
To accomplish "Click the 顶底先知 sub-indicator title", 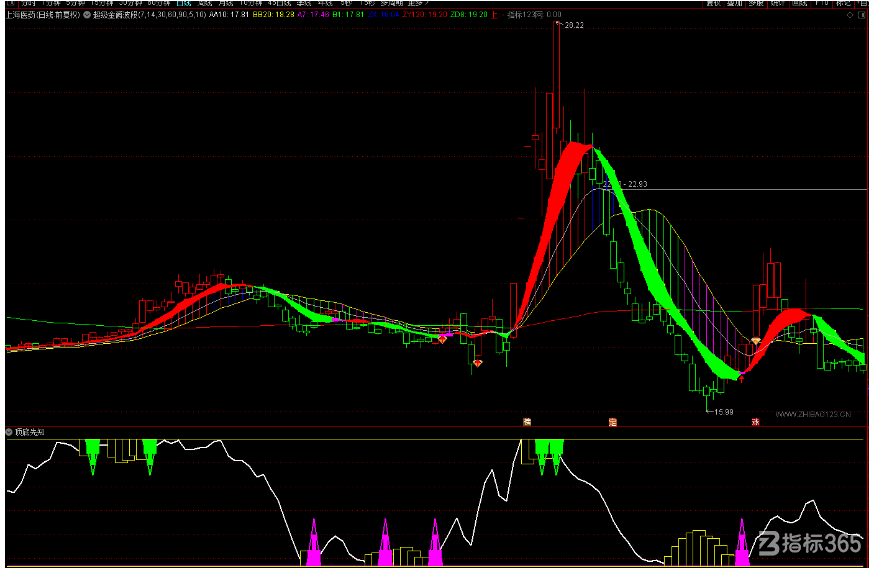I will (x=30, y=432).
